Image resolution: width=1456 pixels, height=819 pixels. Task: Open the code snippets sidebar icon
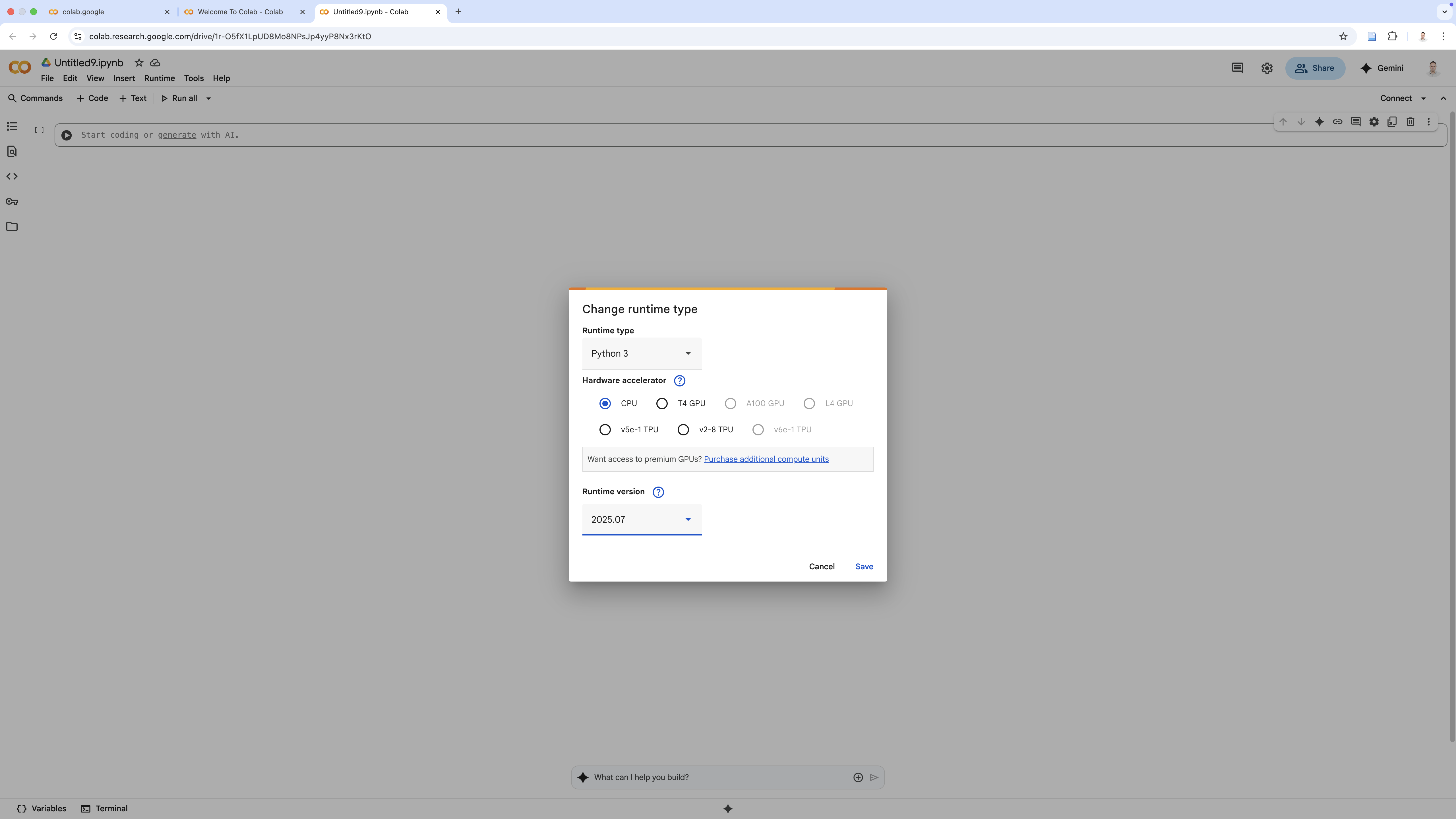[12, 176]
